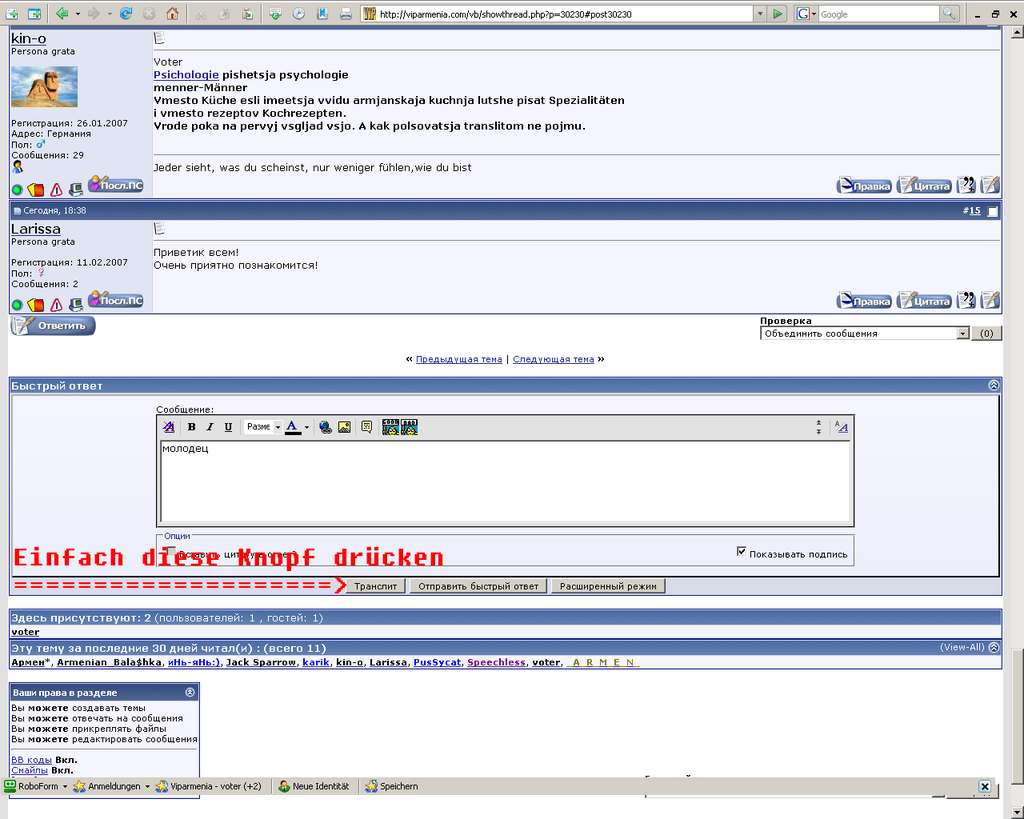Toggle the quote message checkbox in Опции
The image size is (1024, 819).
[172, 552]
